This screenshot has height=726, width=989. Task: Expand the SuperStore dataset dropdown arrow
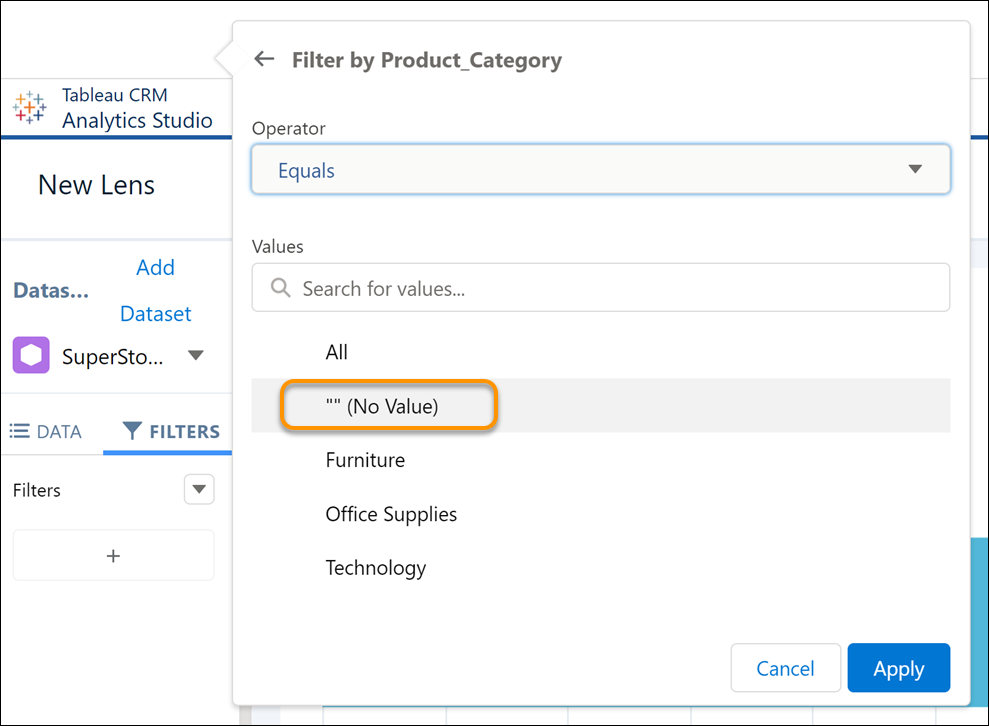point(196,355)
